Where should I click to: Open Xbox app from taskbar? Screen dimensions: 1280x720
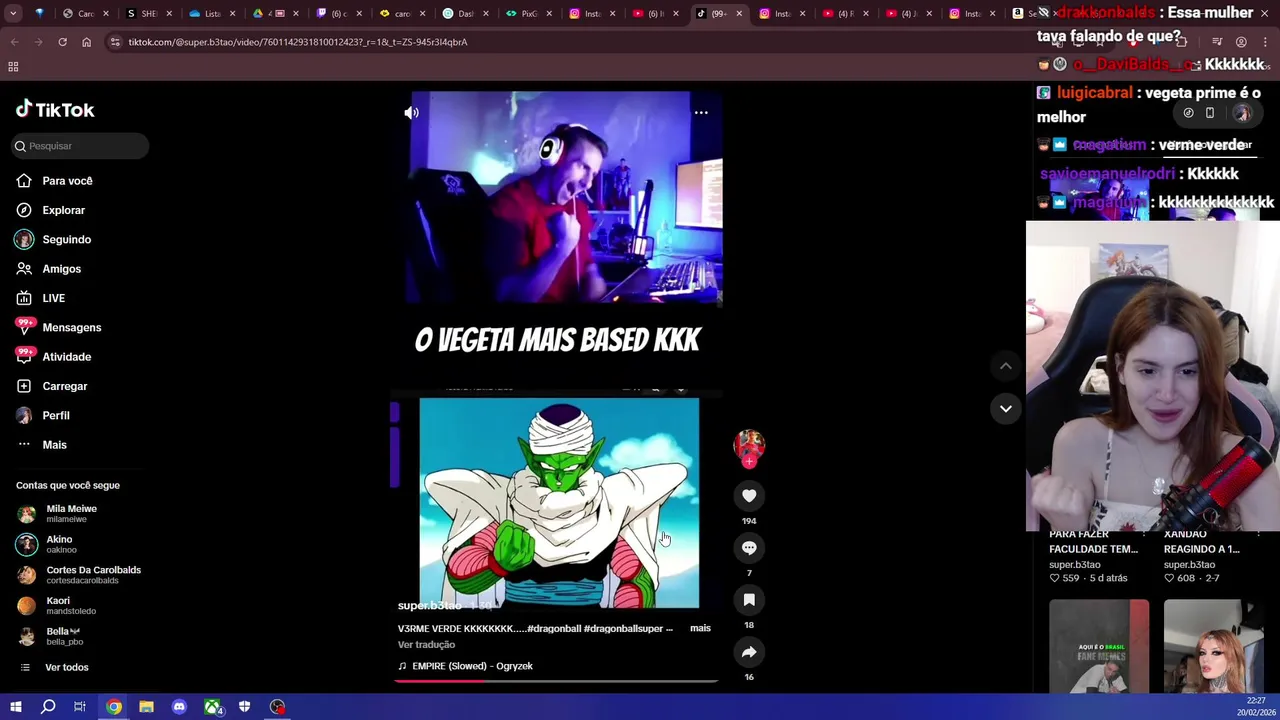click(212, 707)
